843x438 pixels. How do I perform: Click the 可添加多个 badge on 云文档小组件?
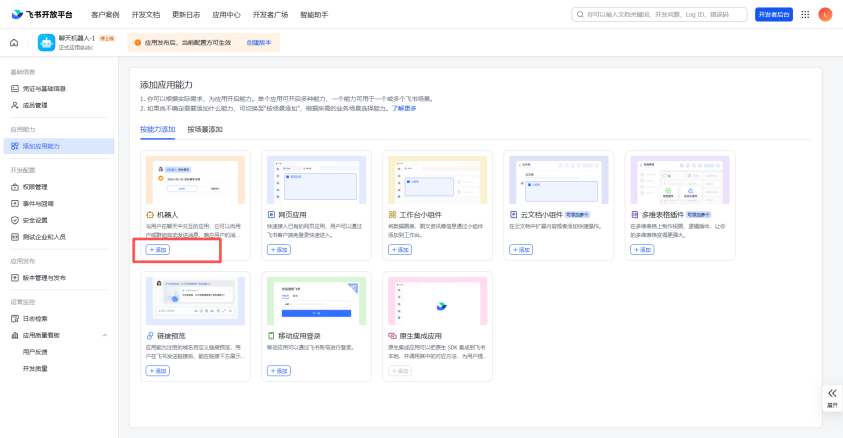(x=578, y=214)
